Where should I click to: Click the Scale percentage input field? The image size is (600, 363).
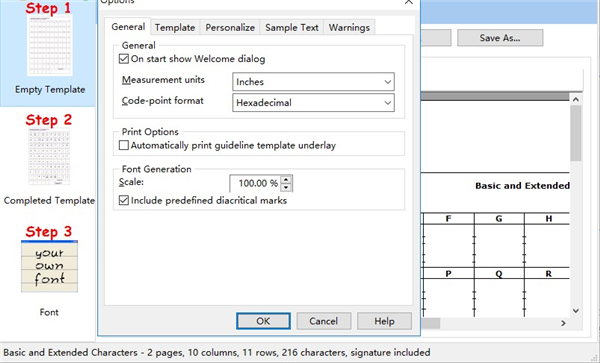click(255, 183)
